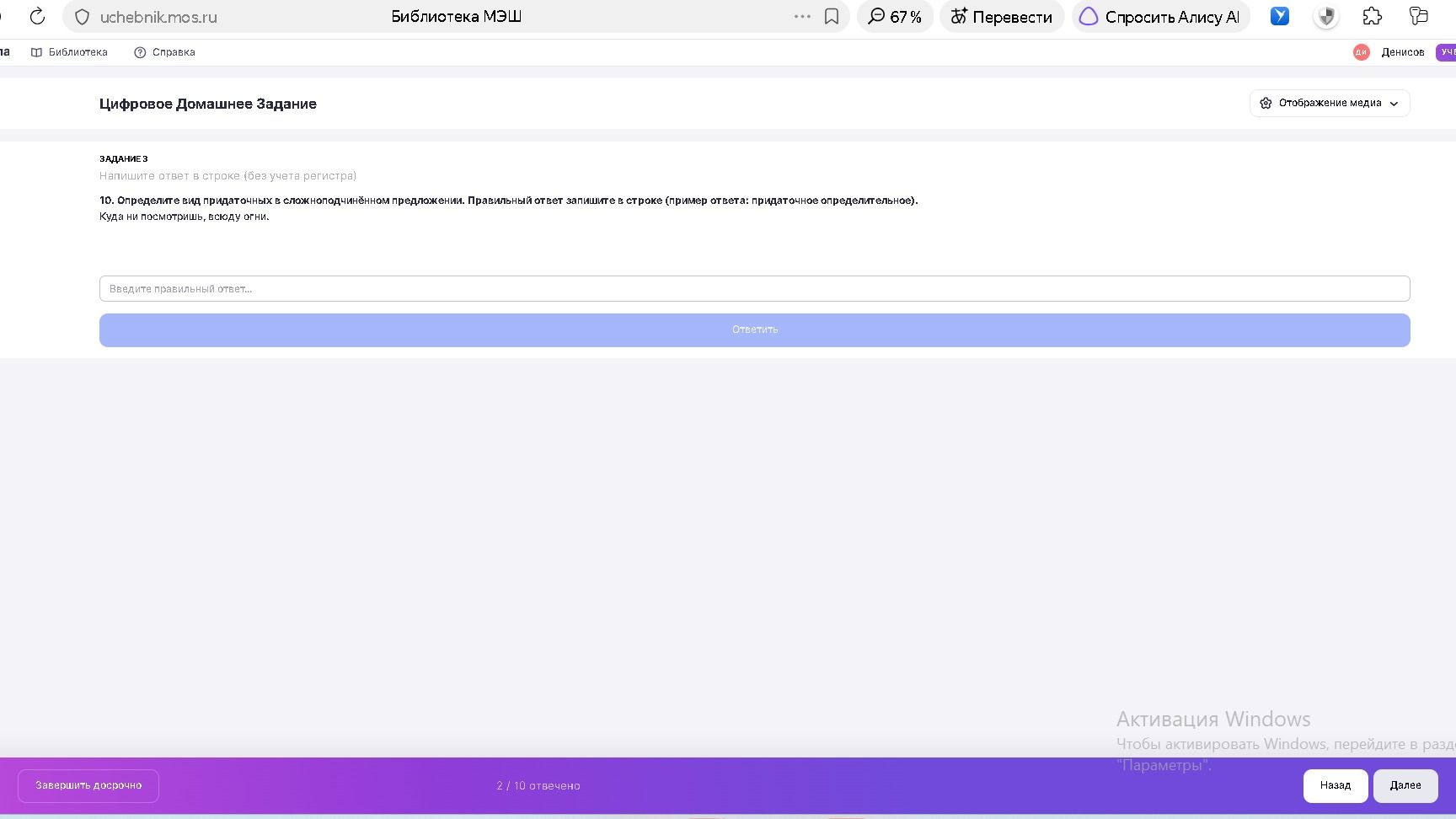Image resolution: width=1456 pixels, height=819 pixels.
Task: Go back with the Назад button
Action: click(x=1336, y=785)
